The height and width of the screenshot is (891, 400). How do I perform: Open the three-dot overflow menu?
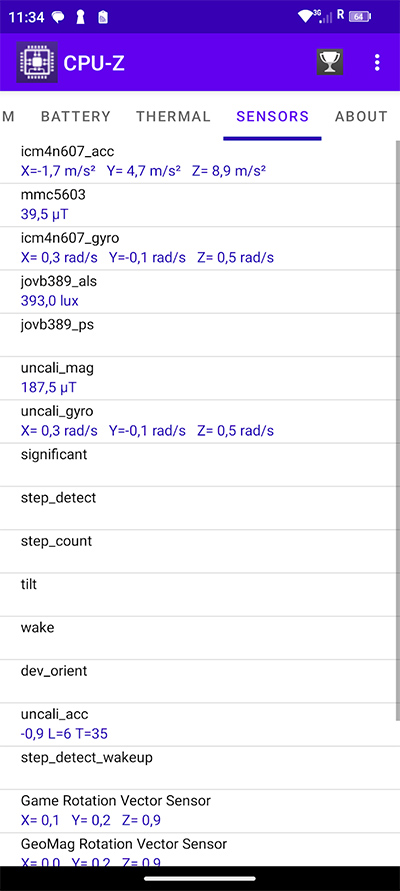click(x=377, y=63)
